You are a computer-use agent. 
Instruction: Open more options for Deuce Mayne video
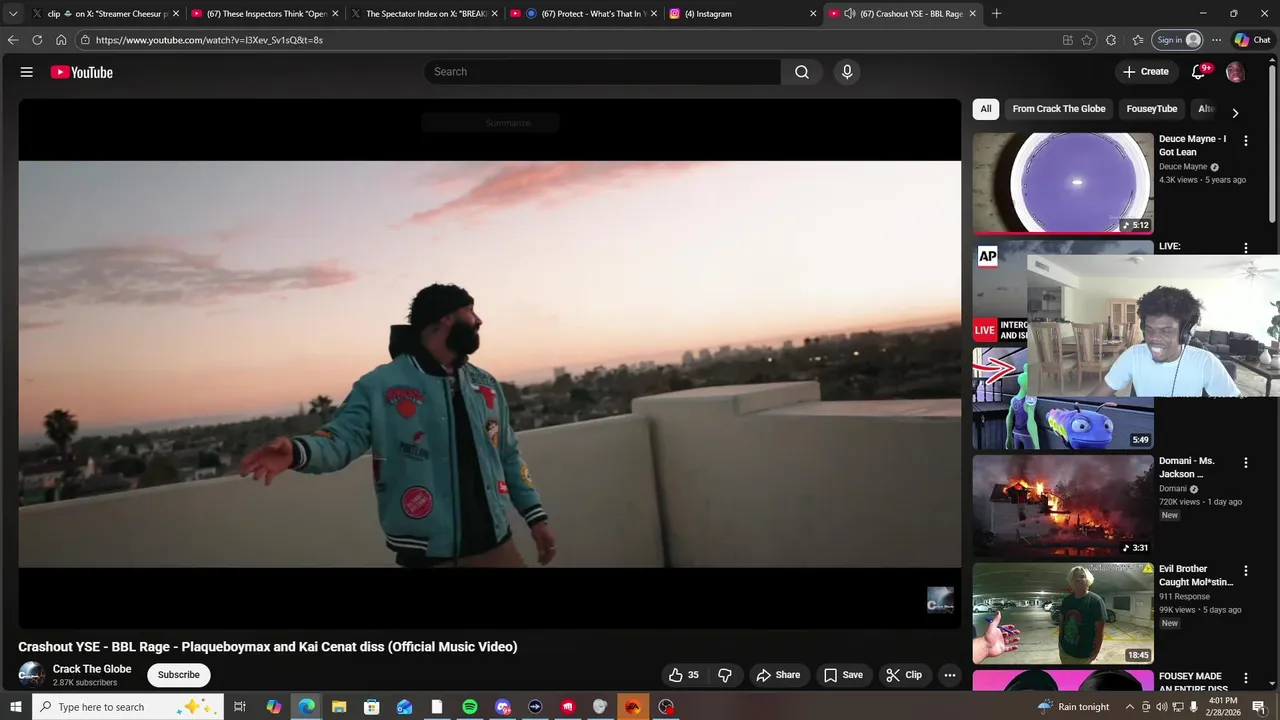tap(1246, 141)
